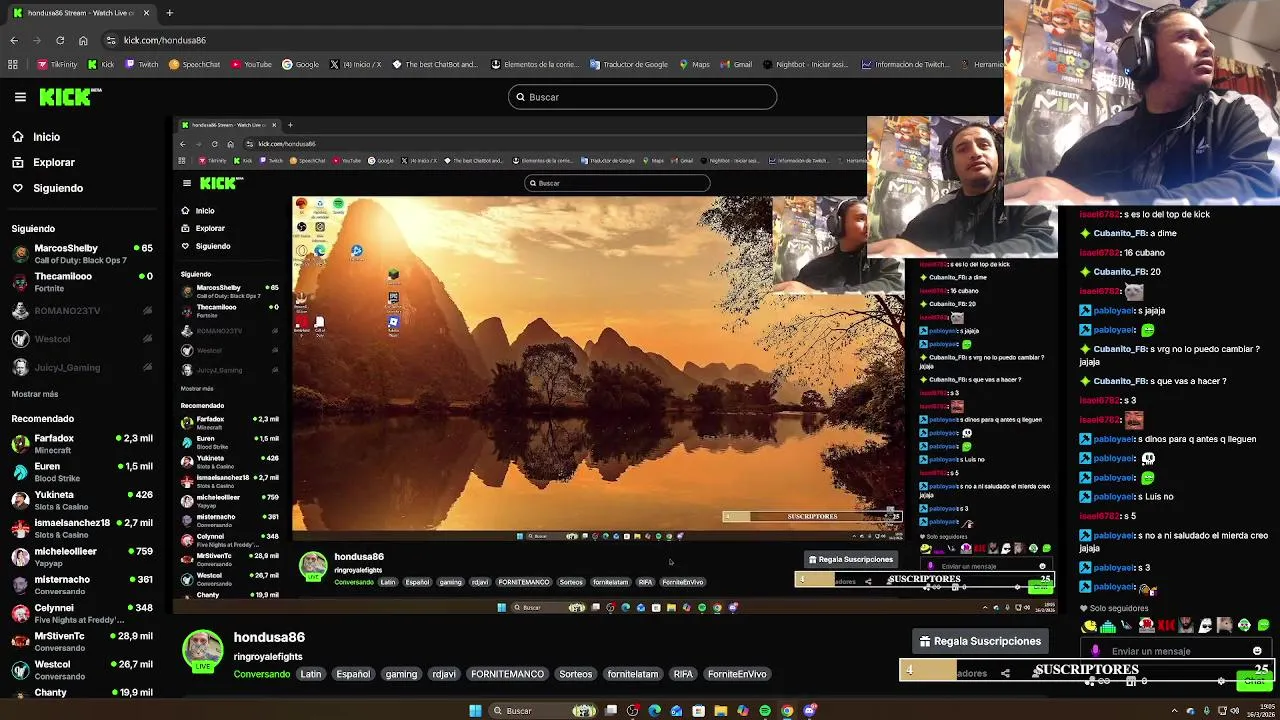This screenshot has height=720, width=1280.
Task: Open chat settings gear icon
Action: [1221, 681]
